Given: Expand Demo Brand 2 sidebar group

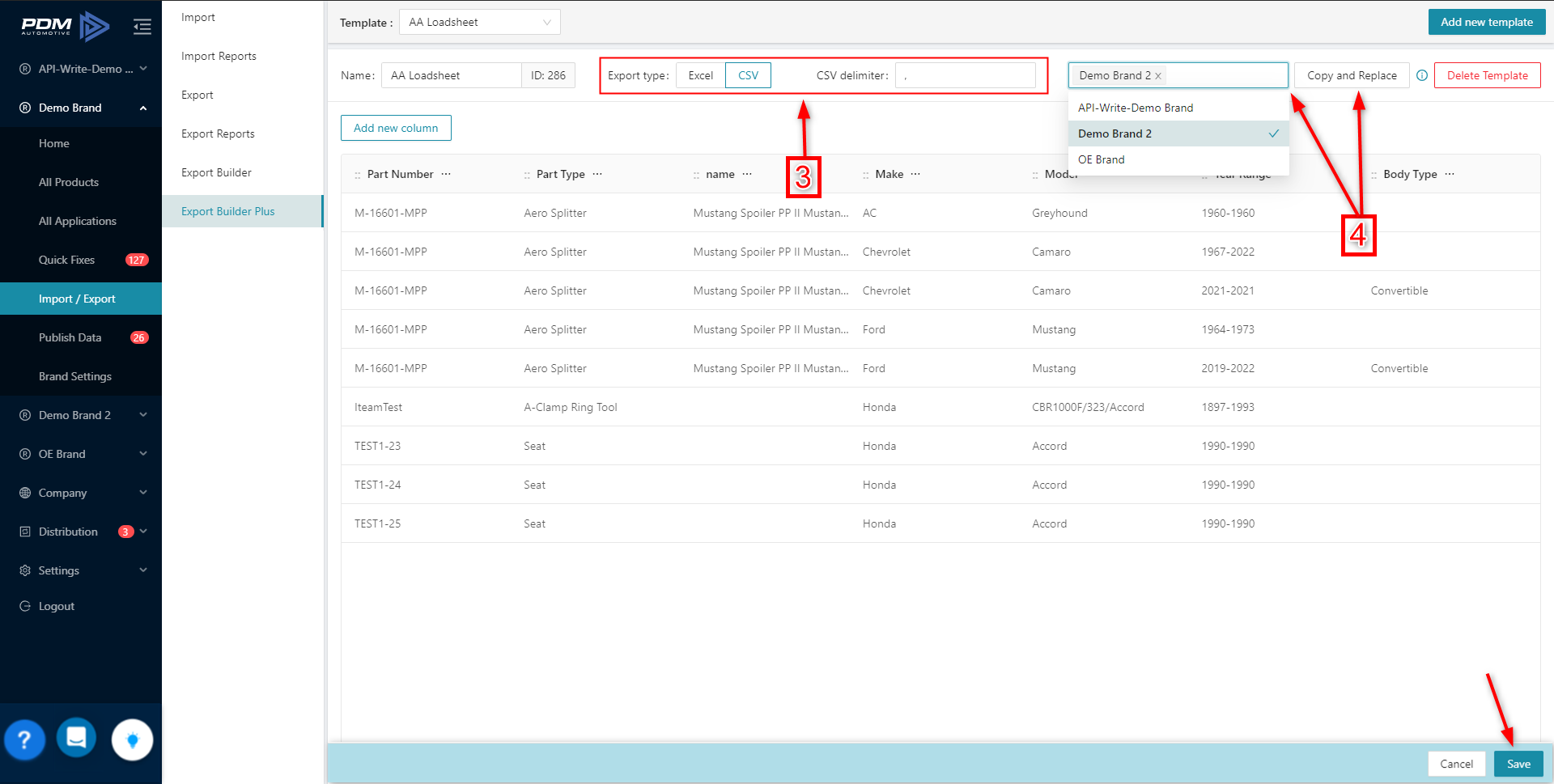Looking at the screenshot, I should click(81, 415).
